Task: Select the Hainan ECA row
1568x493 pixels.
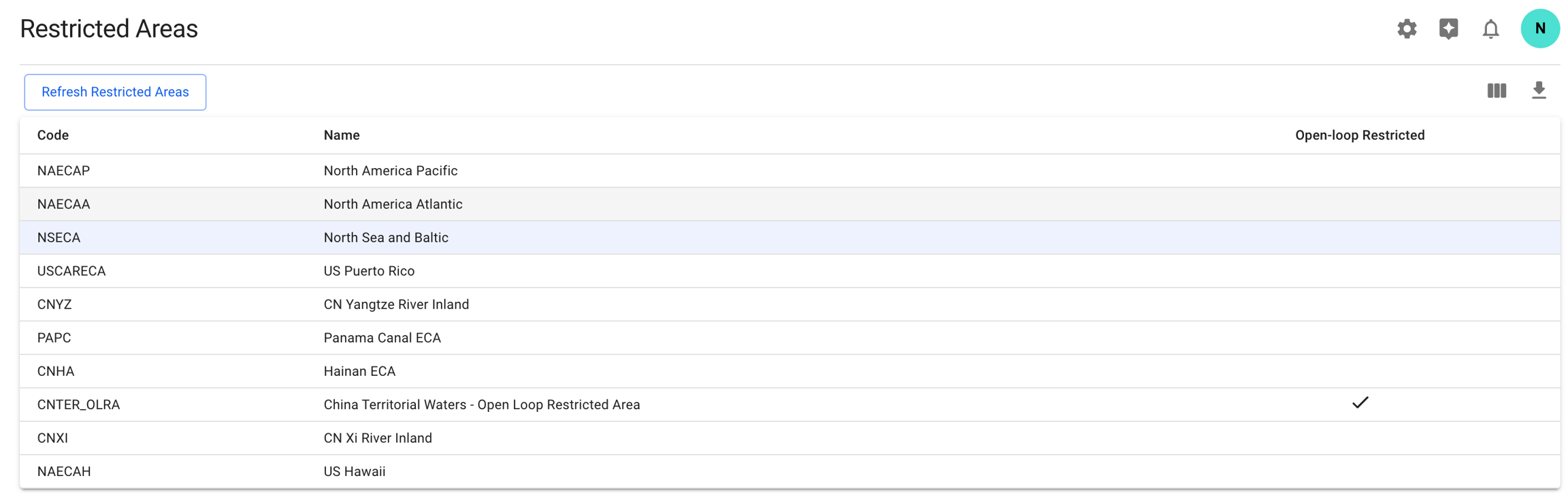Action: (359, 371)
